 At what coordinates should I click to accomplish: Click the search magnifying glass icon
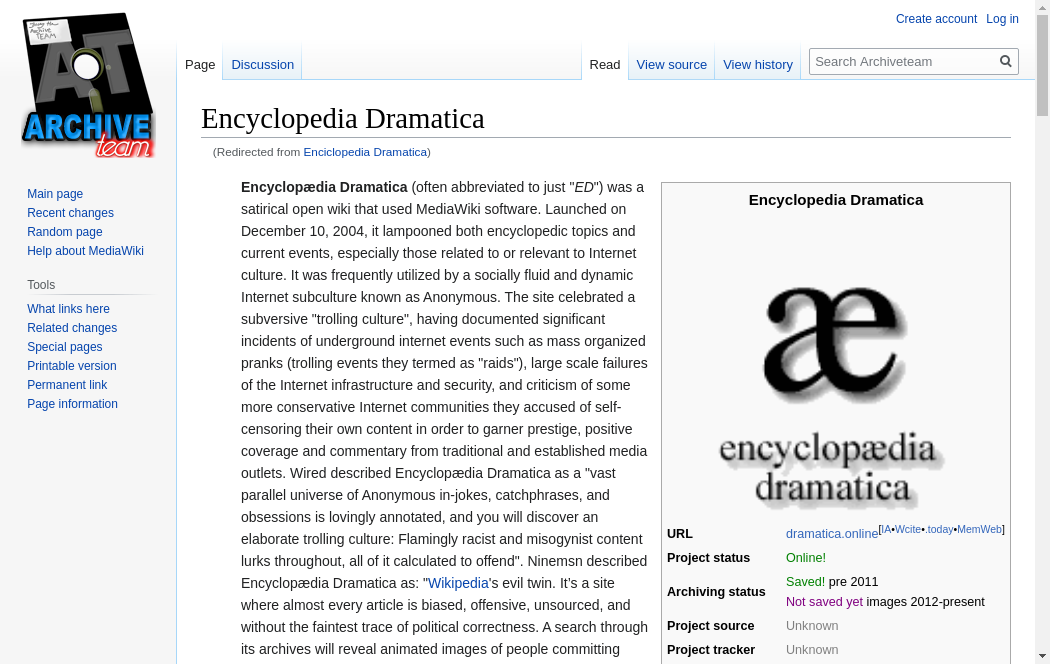click(x=1006, y=61)
